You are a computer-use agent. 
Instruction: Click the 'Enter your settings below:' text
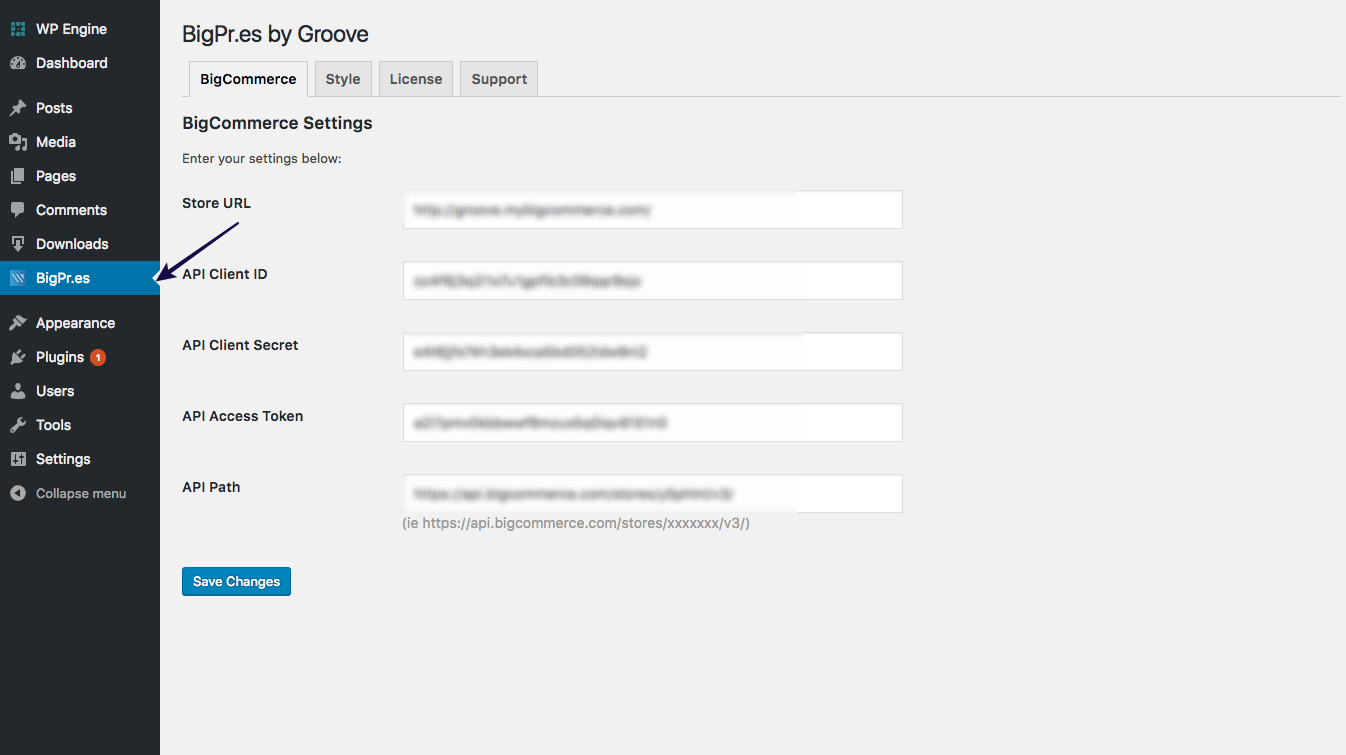[x=262, y=158]
